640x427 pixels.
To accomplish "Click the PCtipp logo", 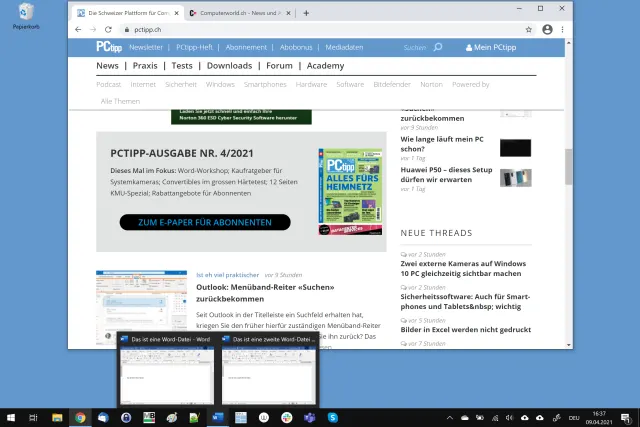I will click(x=109, y=47).
